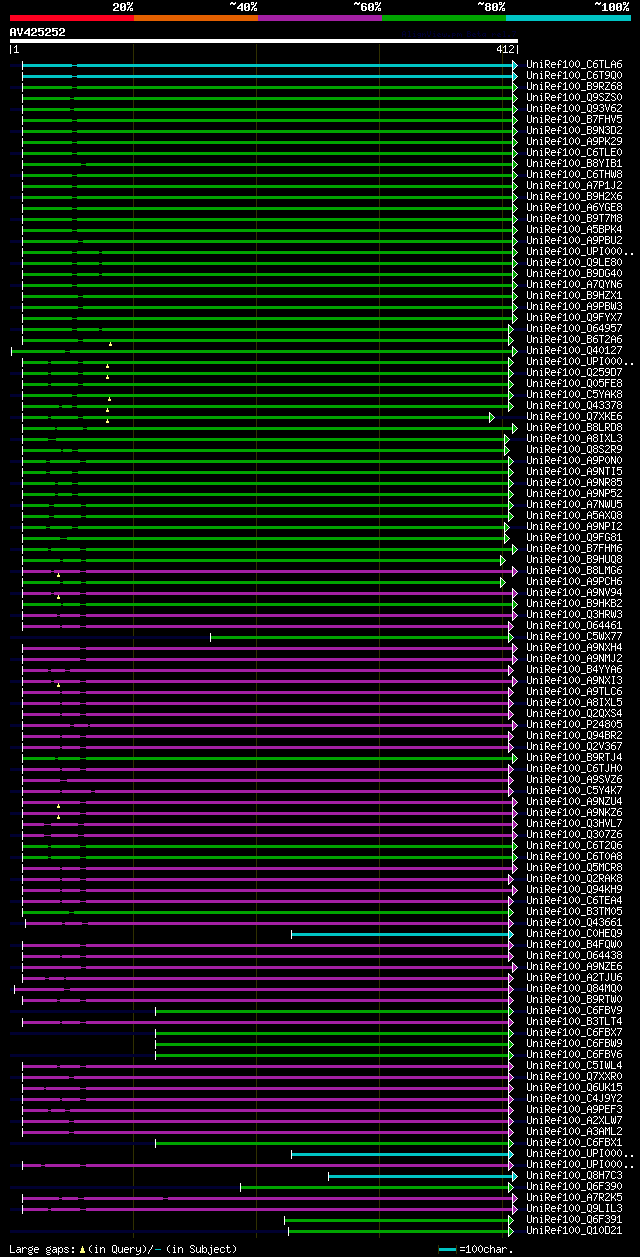Click the green ~80% identity legend segment
This screenshot has width=640, height=1257.
point(444,17)
